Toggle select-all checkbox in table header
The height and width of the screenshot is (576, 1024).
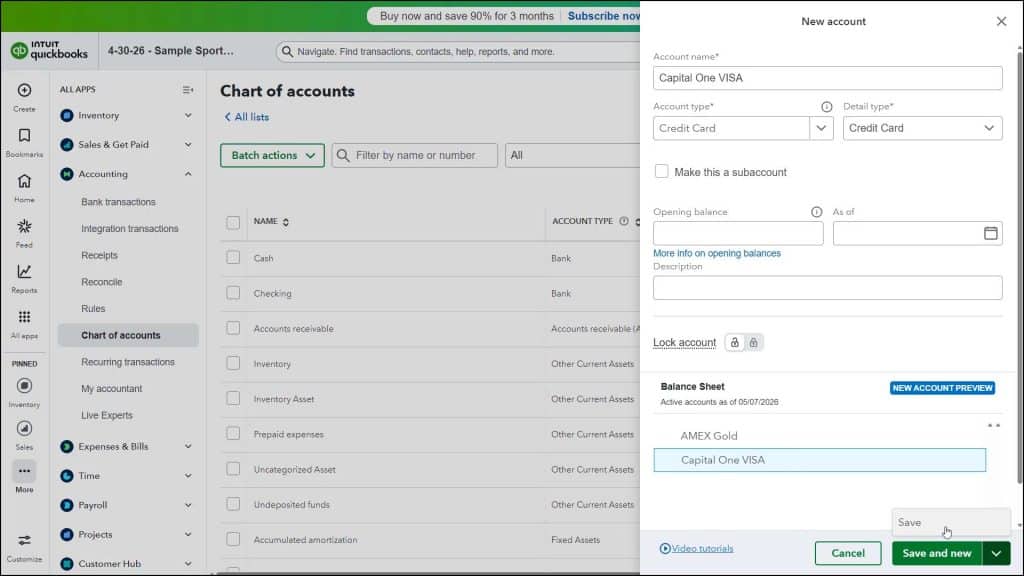[x=233, y=222]
